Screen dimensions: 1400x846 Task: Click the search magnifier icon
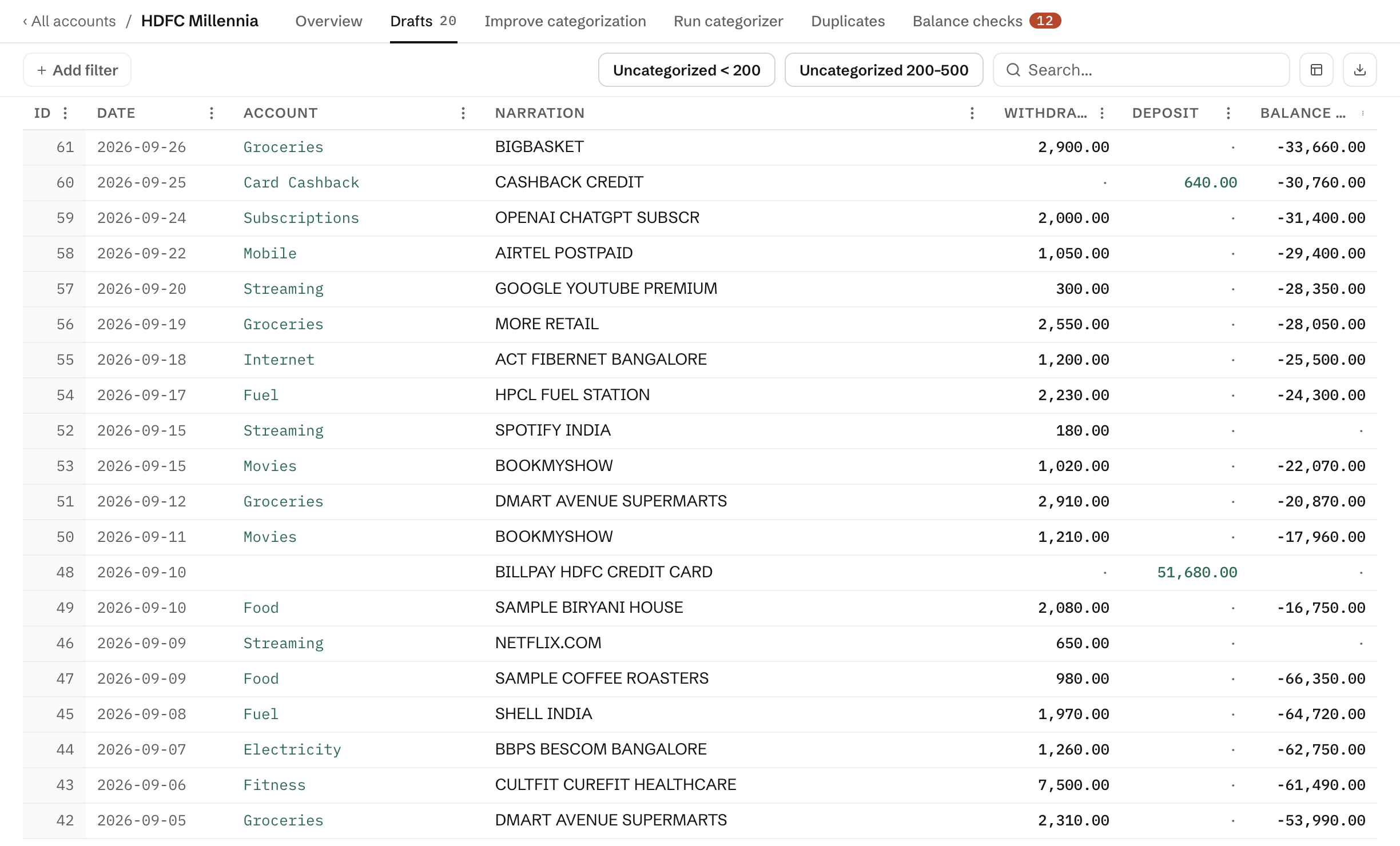click(x=1013, y=70)
